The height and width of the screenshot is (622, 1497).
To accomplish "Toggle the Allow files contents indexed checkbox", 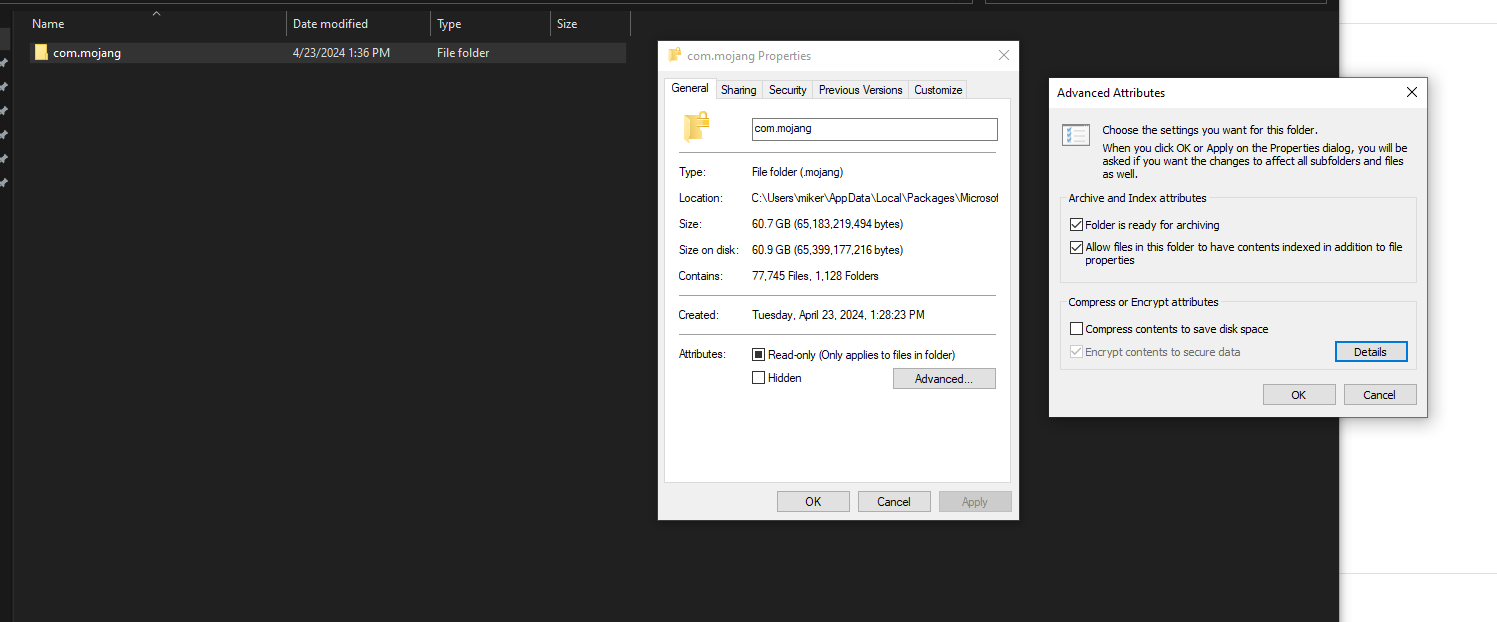I will pyautogui.click(x=1076, y=247).
